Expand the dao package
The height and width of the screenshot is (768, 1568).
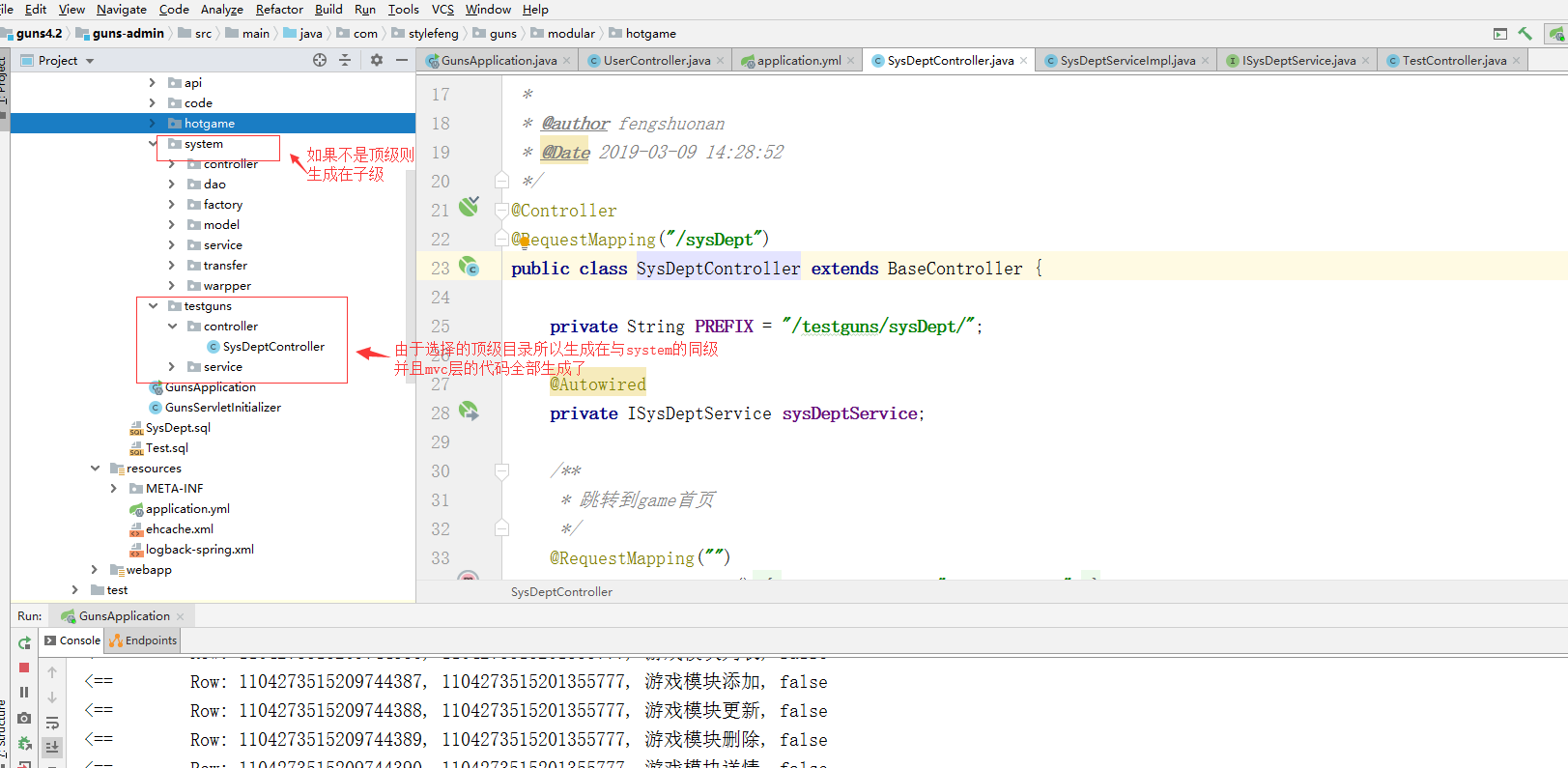tap(172, 185)
